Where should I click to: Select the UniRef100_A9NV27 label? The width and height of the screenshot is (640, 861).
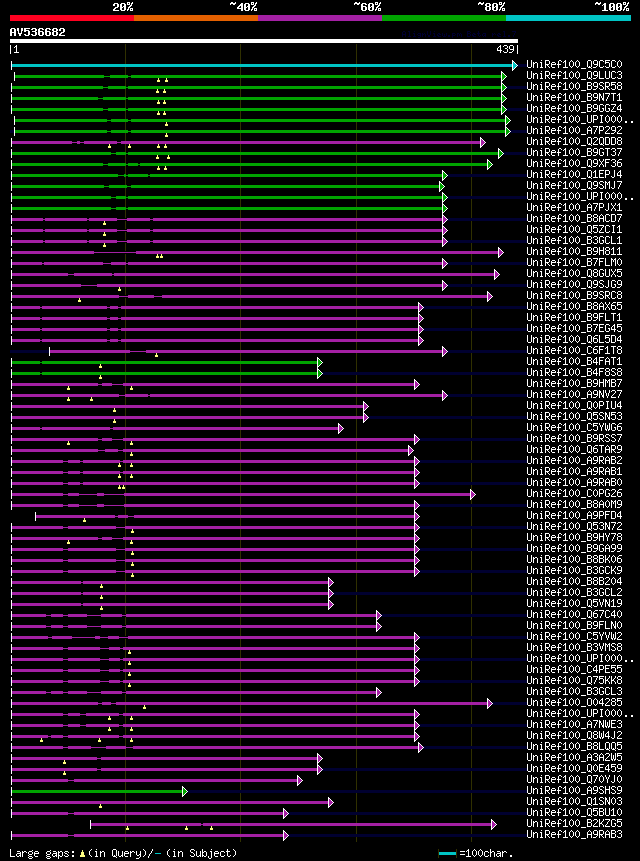coord(574,394)
